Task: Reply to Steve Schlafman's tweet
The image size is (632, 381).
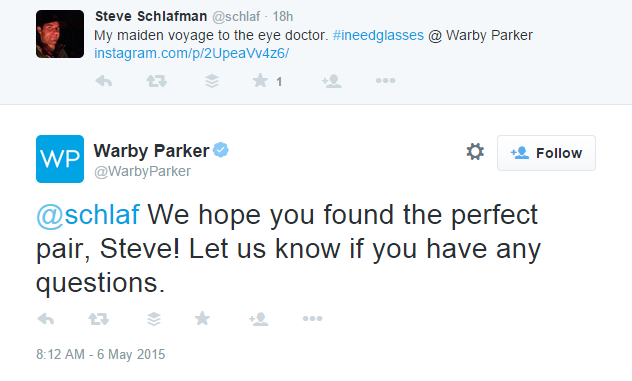Action: point(104,81)
